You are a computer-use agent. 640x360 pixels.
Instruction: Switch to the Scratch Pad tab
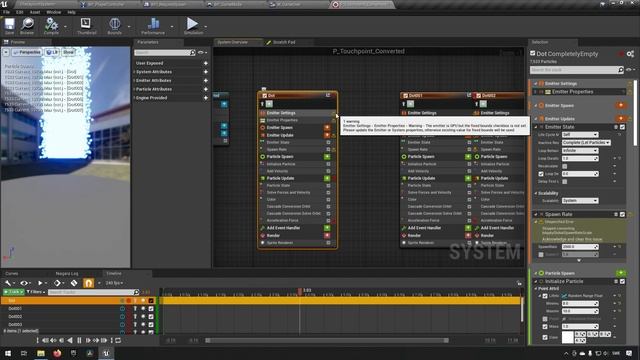[284, 42]
